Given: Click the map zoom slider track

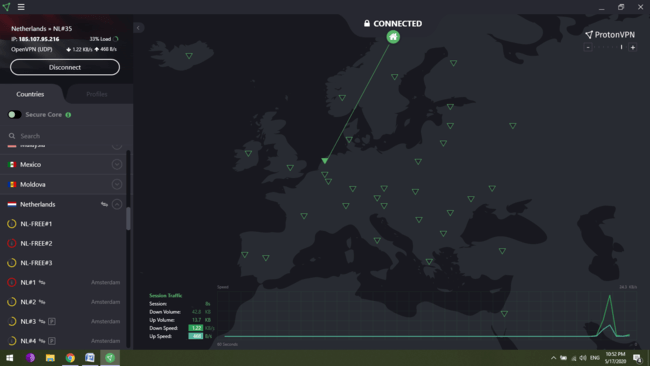Looking at the screenshot, I should click(x=610, y=47).
